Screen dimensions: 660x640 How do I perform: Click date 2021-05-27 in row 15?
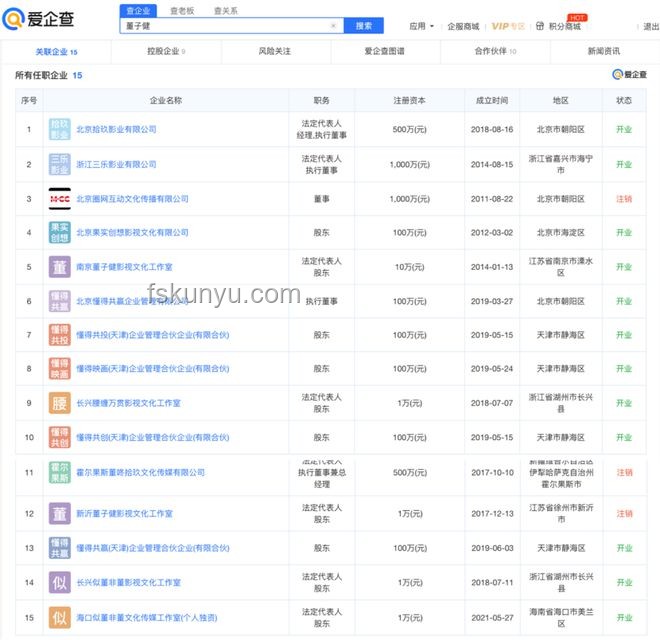click(492, 618)
